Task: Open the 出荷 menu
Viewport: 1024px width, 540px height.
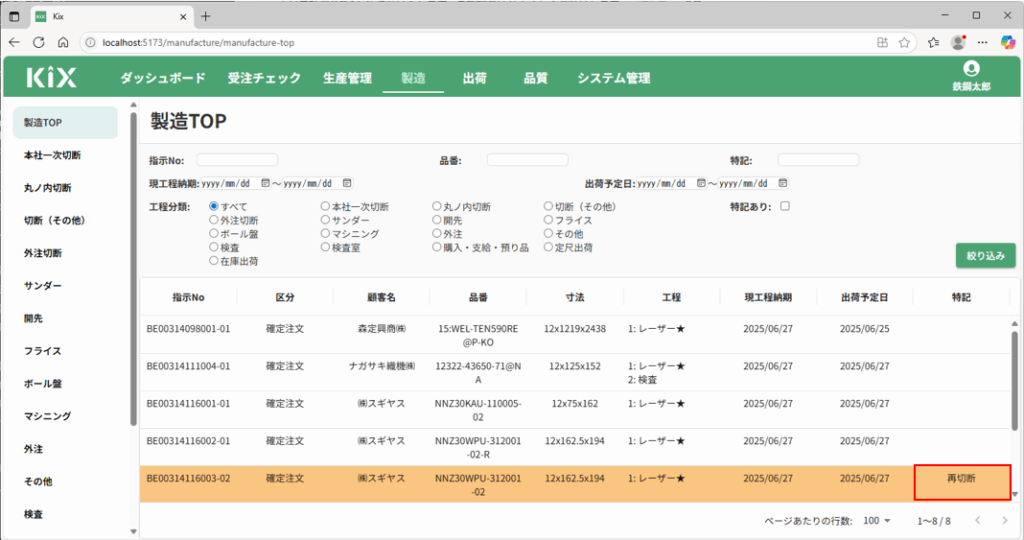Action: (x=475, y=78)
